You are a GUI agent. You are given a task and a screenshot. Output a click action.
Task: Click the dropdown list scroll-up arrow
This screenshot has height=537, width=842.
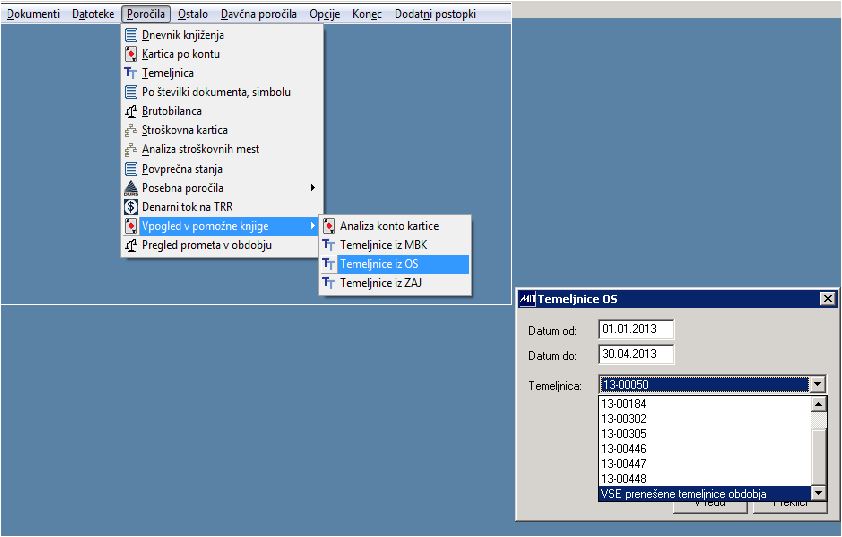pos(818,404)
